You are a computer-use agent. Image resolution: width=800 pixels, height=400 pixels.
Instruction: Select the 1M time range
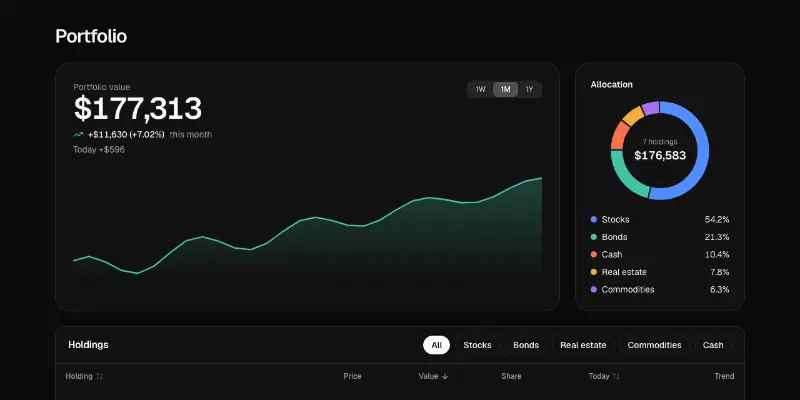pos(505,90)
